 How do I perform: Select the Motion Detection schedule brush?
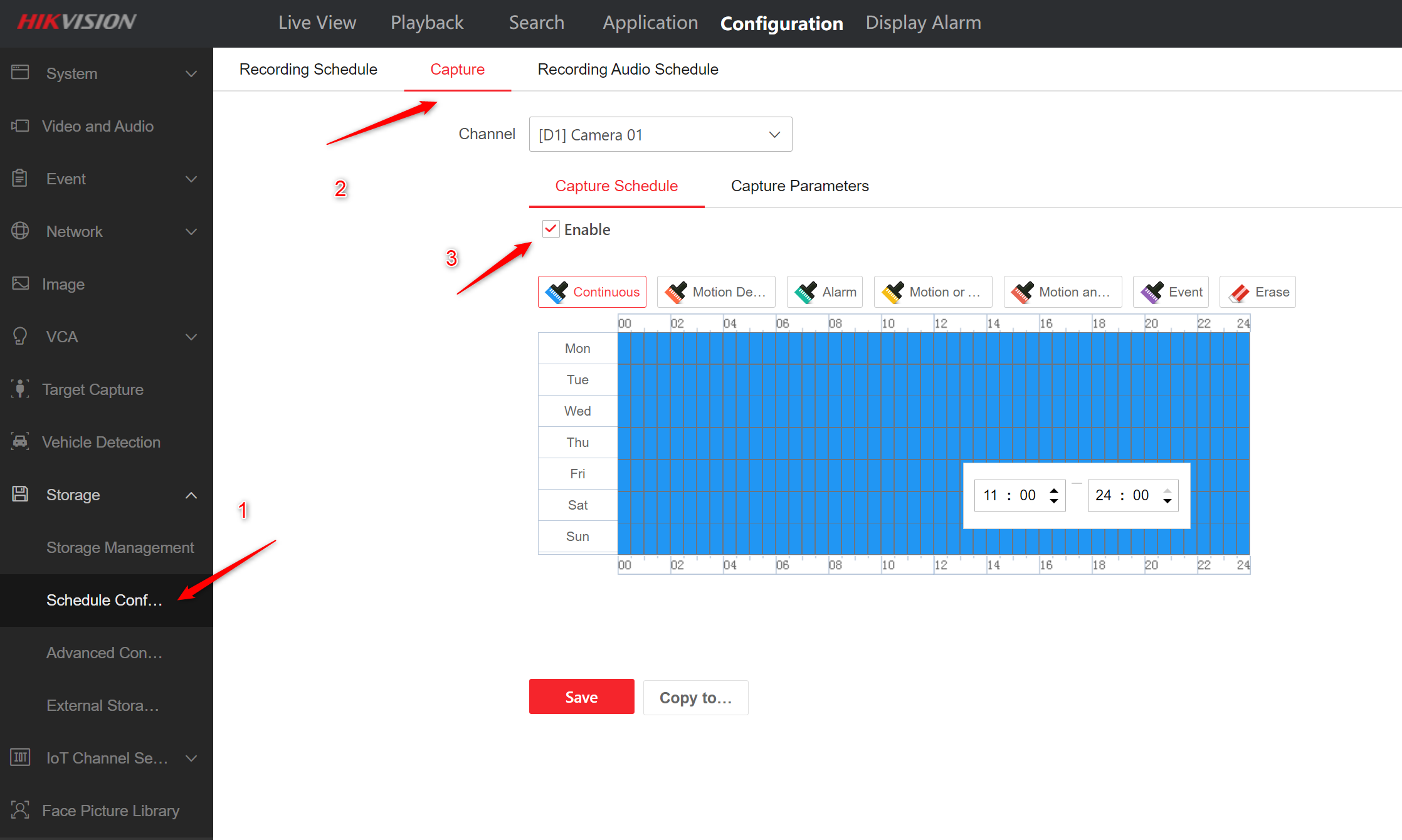716,292
